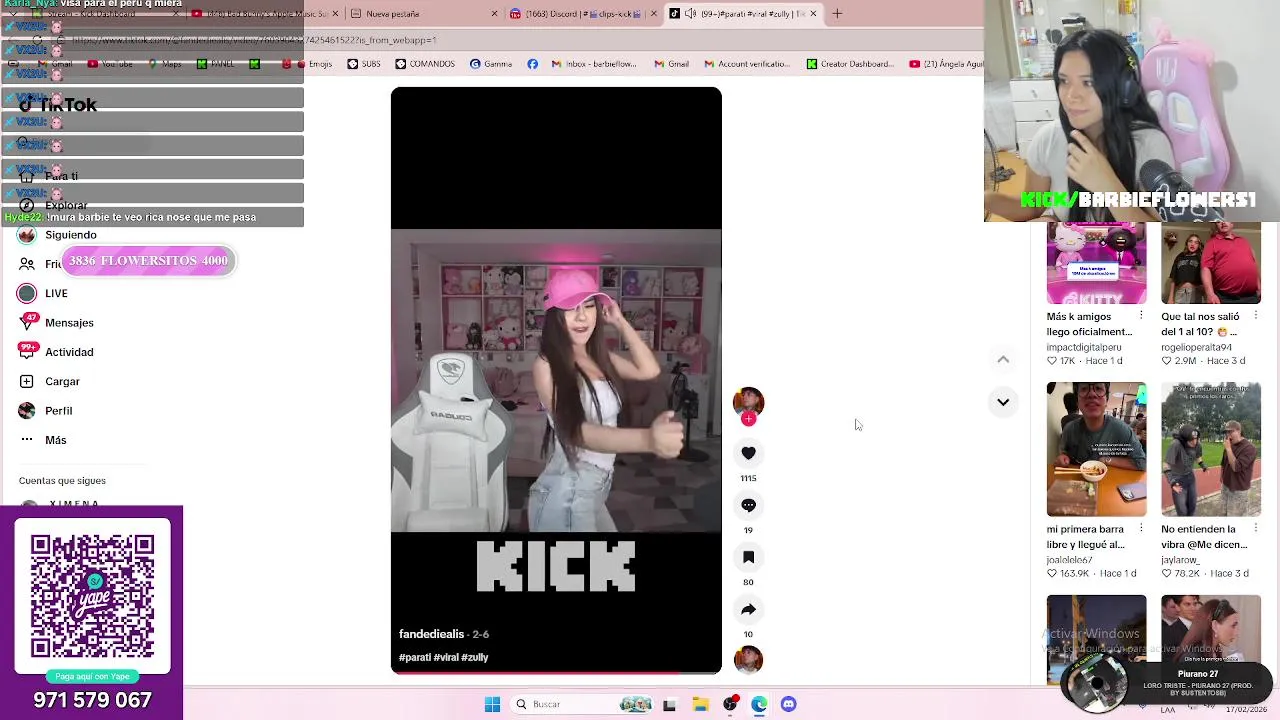Open OBS Studio from the taskbar
Image resolution: width=1280 pixels, height=720 pixels.
coord(730,704)
